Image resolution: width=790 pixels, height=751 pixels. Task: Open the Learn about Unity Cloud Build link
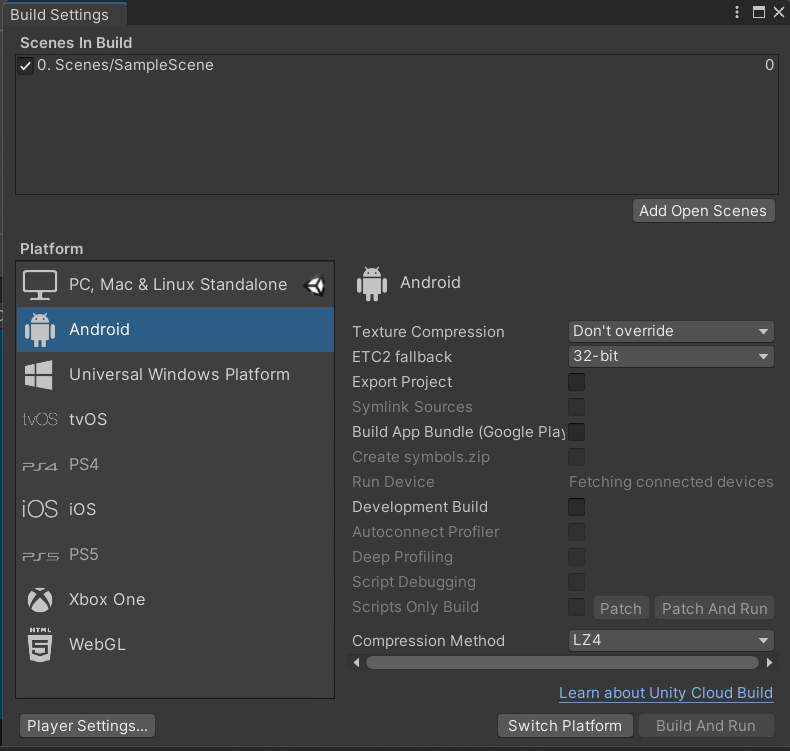pyautogui.click(x=666, y=693)
